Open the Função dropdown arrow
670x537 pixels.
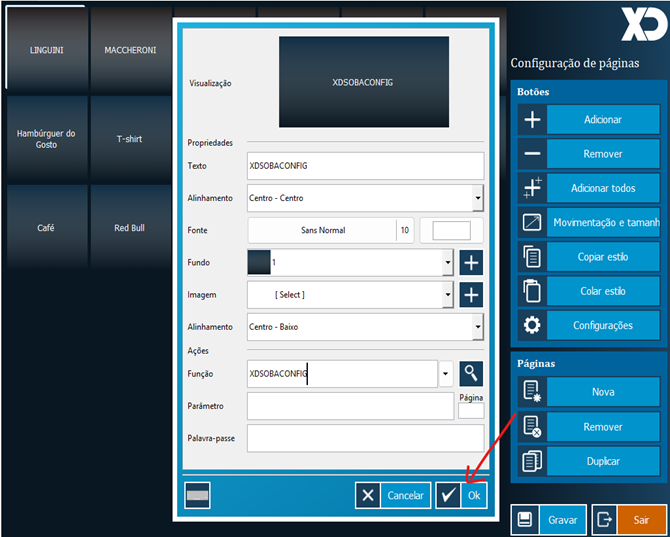446,374
